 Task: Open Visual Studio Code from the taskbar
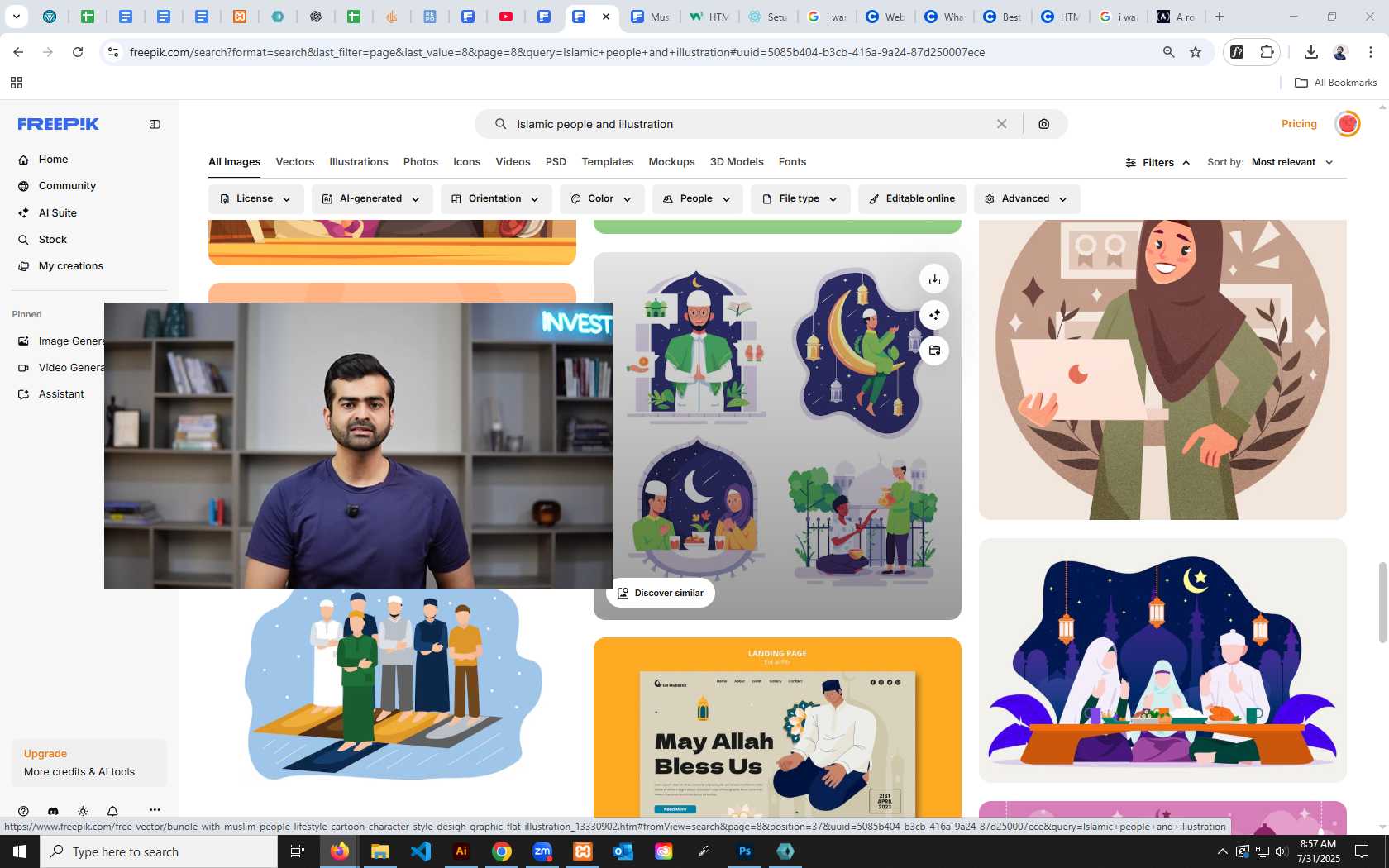tap(421, 851)
